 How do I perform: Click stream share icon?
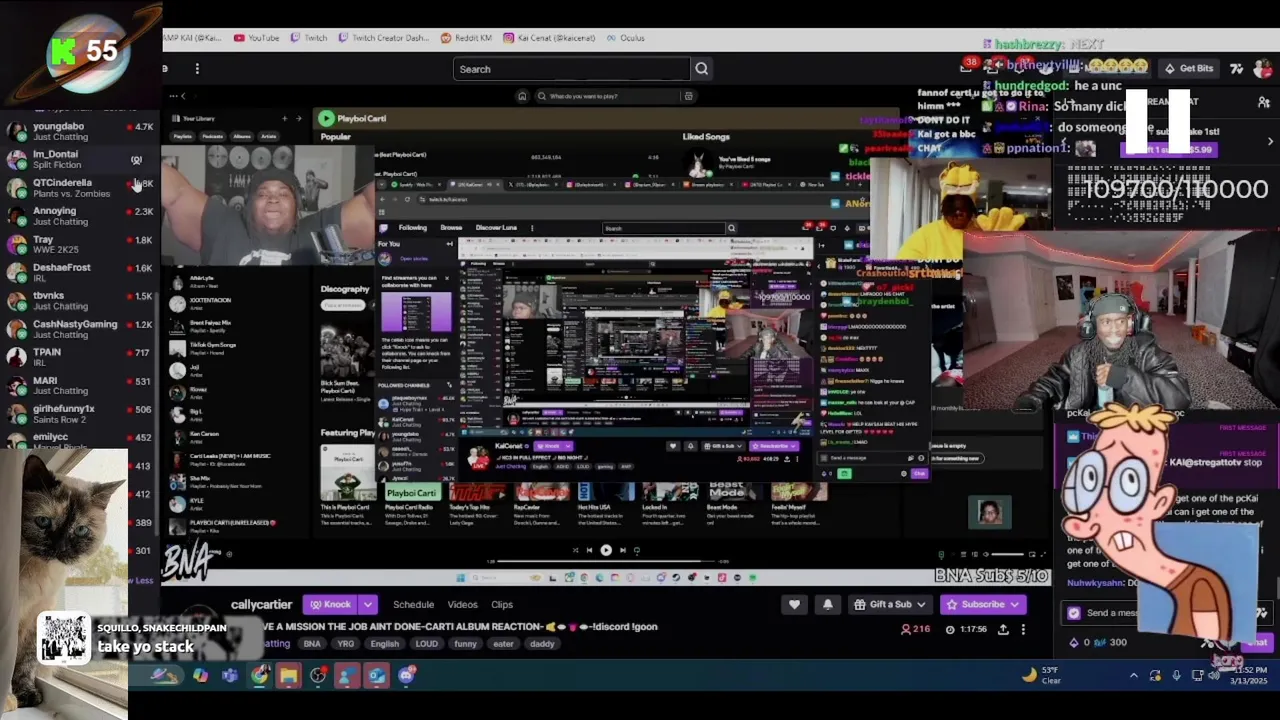(1003, 629)
